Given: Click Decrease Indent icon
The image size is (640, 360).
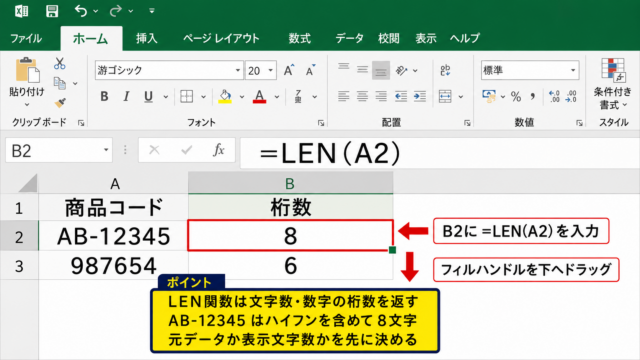Looking at the screenshot, I should [x=401, y=97].
